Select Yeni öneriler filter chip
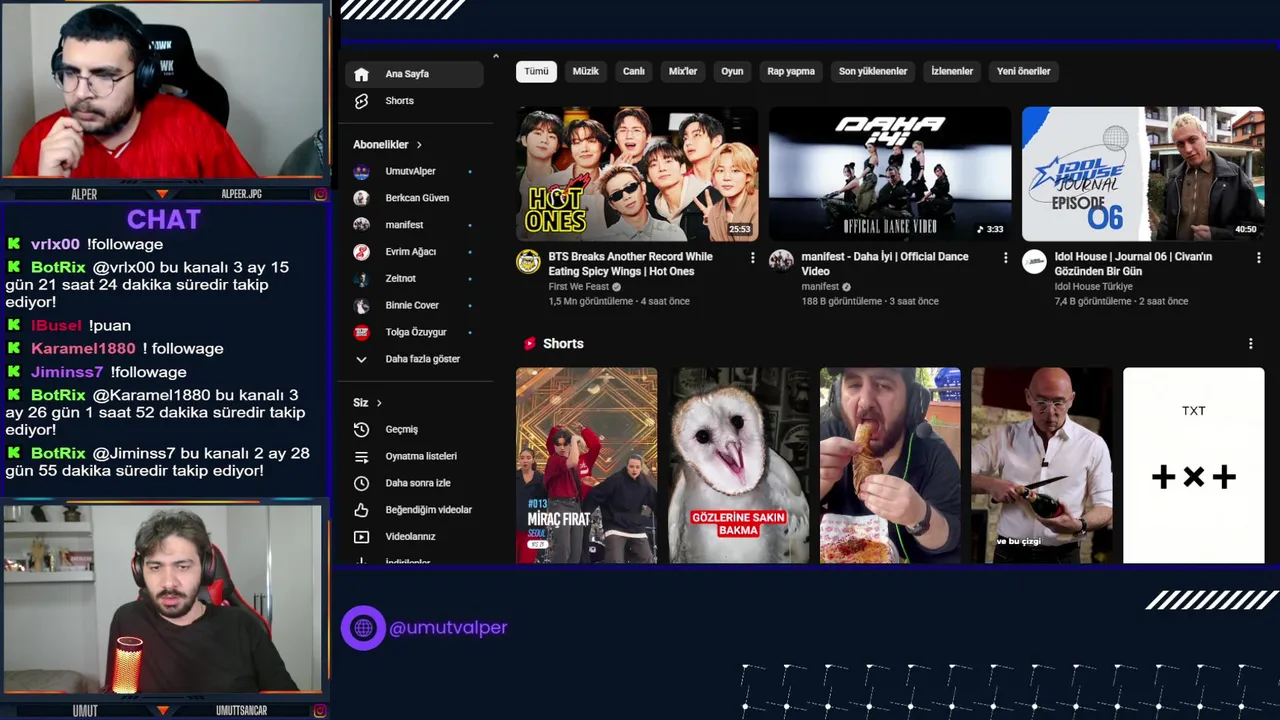This screenshot has height=720, width=1280. tap(1024, 71)
